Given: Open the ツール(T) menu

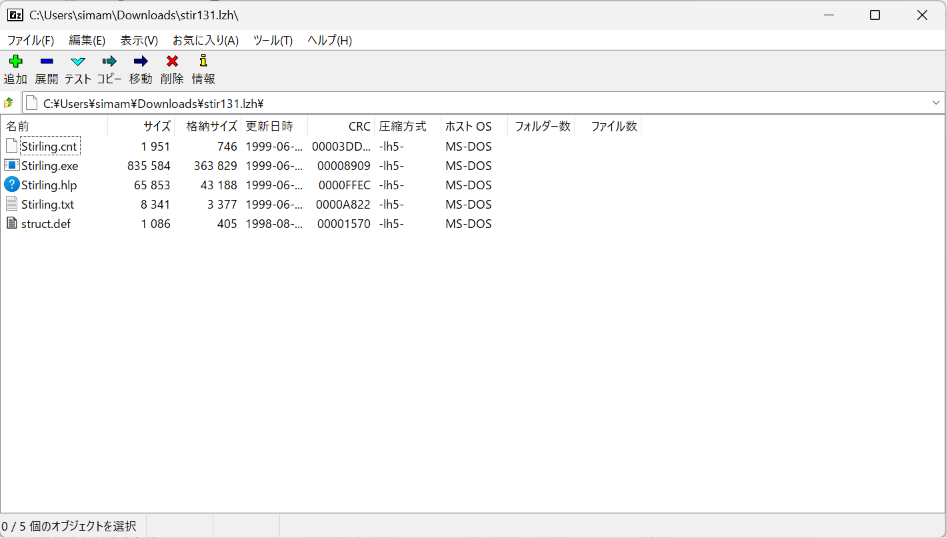Looking at the screenshot, I should pos(272,40).
